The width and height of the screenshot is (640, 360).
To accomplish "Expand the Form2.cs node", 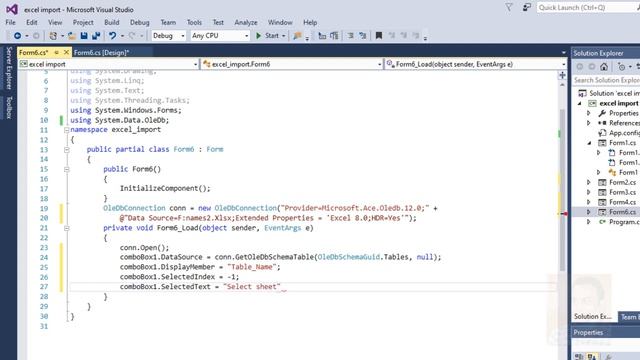I will (589, 182).
